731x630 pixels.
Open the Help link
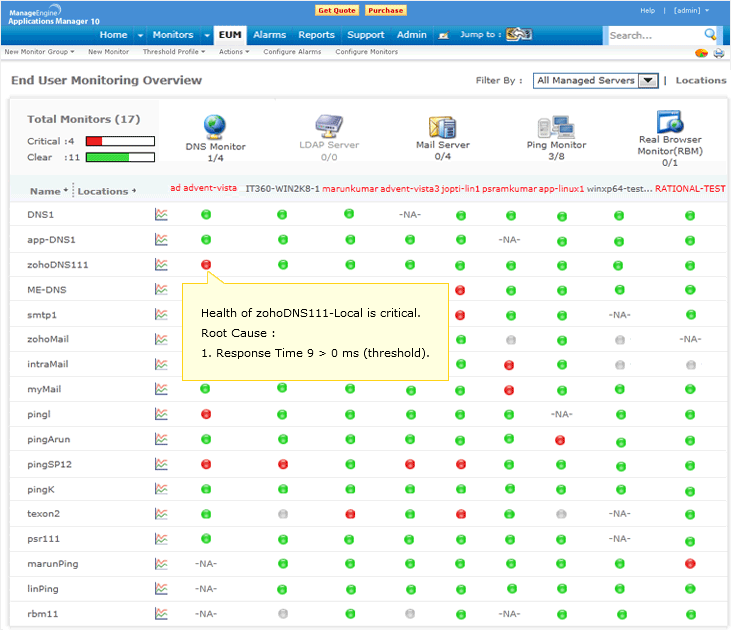click(648, 10)
